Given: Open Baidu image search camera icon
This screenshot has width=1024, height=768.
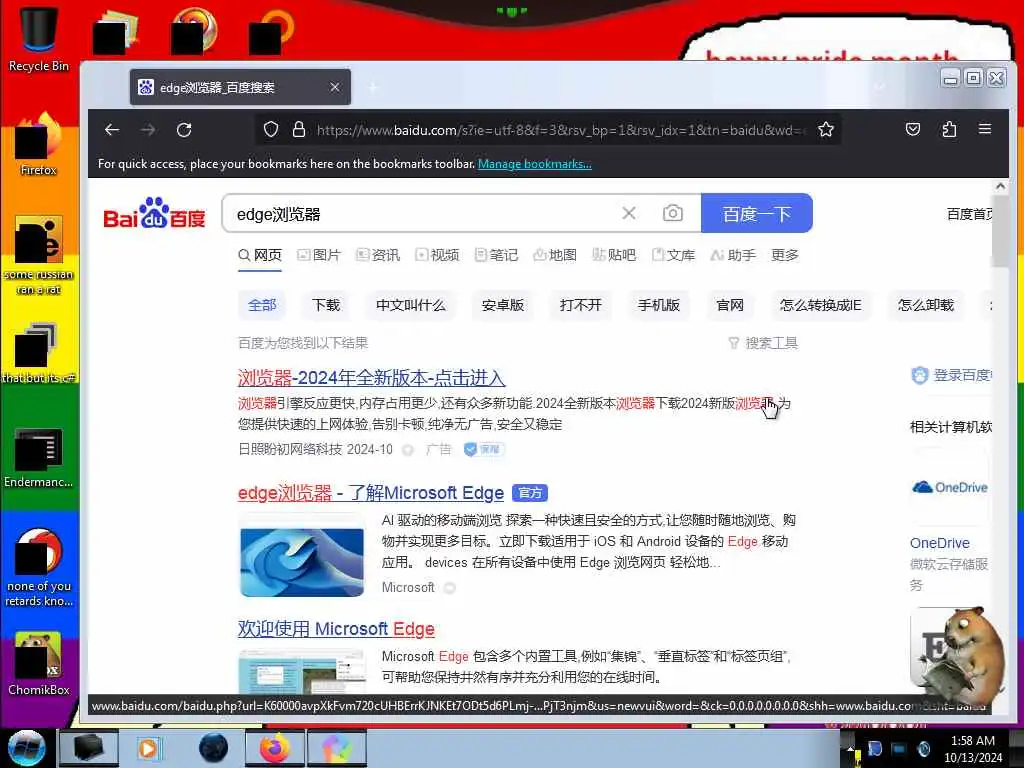Looking at the screenshot, I should click(673, 214).
